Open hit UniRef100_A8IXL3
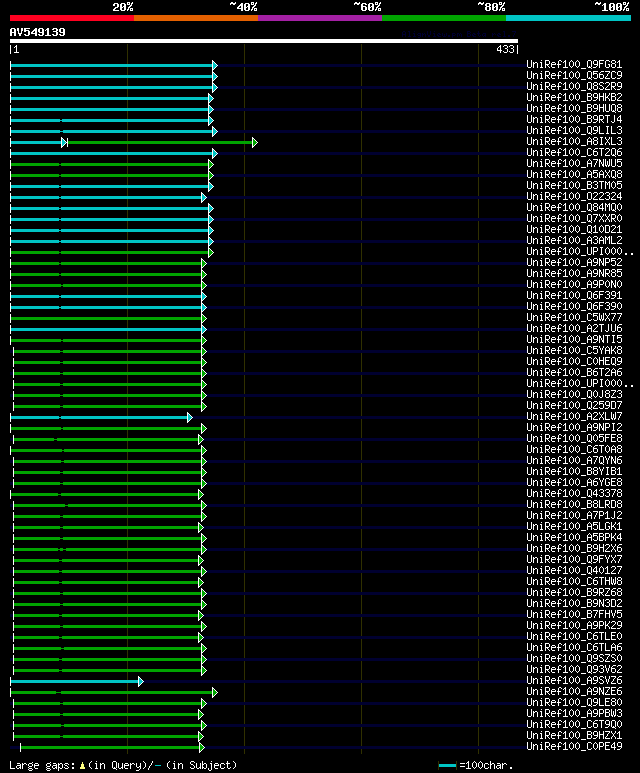Viewport: 640px width, 773px height. pos(574,141)
